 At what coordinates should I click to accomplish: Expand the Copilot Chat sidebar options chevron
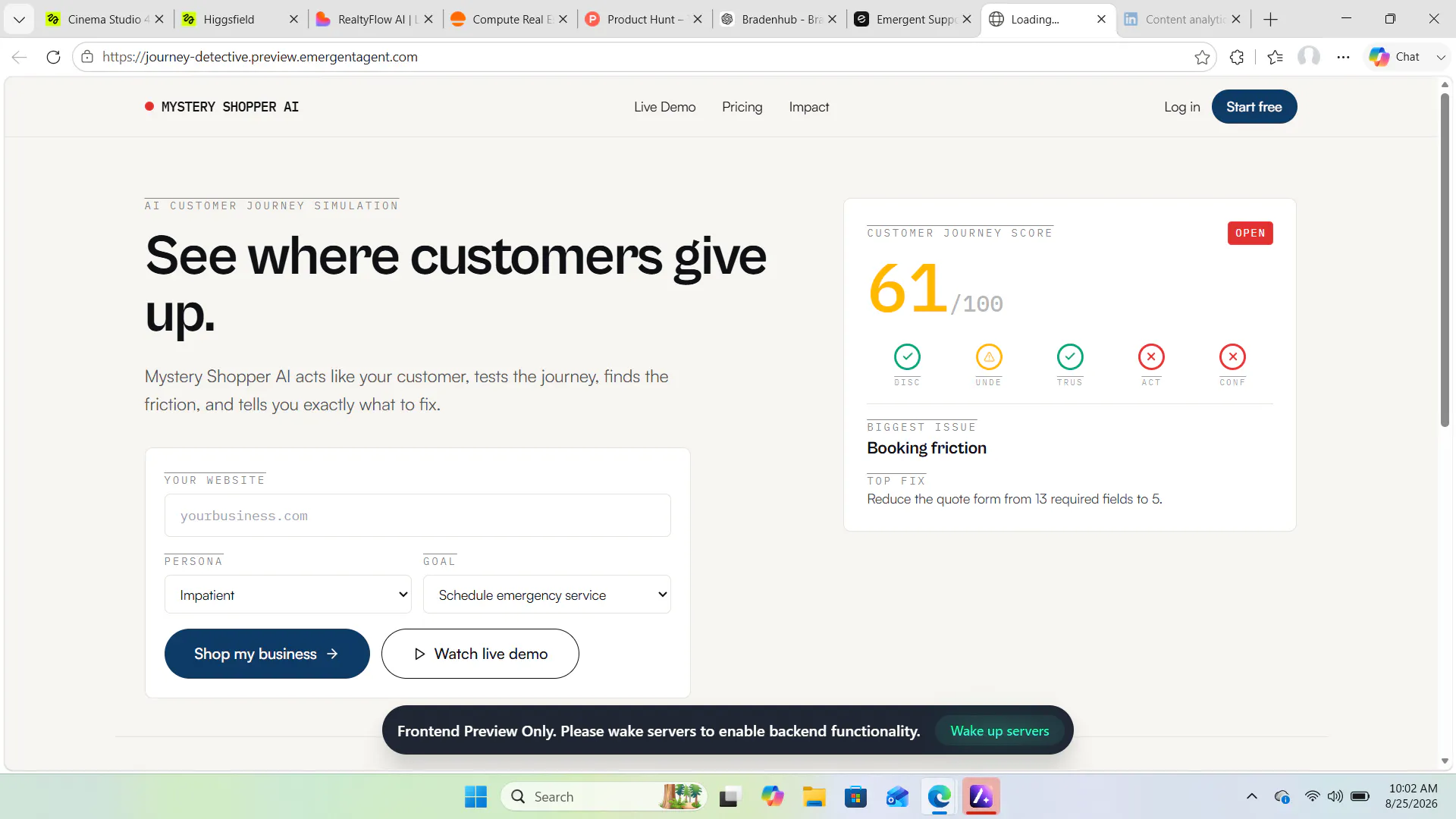coord(1441,57)
